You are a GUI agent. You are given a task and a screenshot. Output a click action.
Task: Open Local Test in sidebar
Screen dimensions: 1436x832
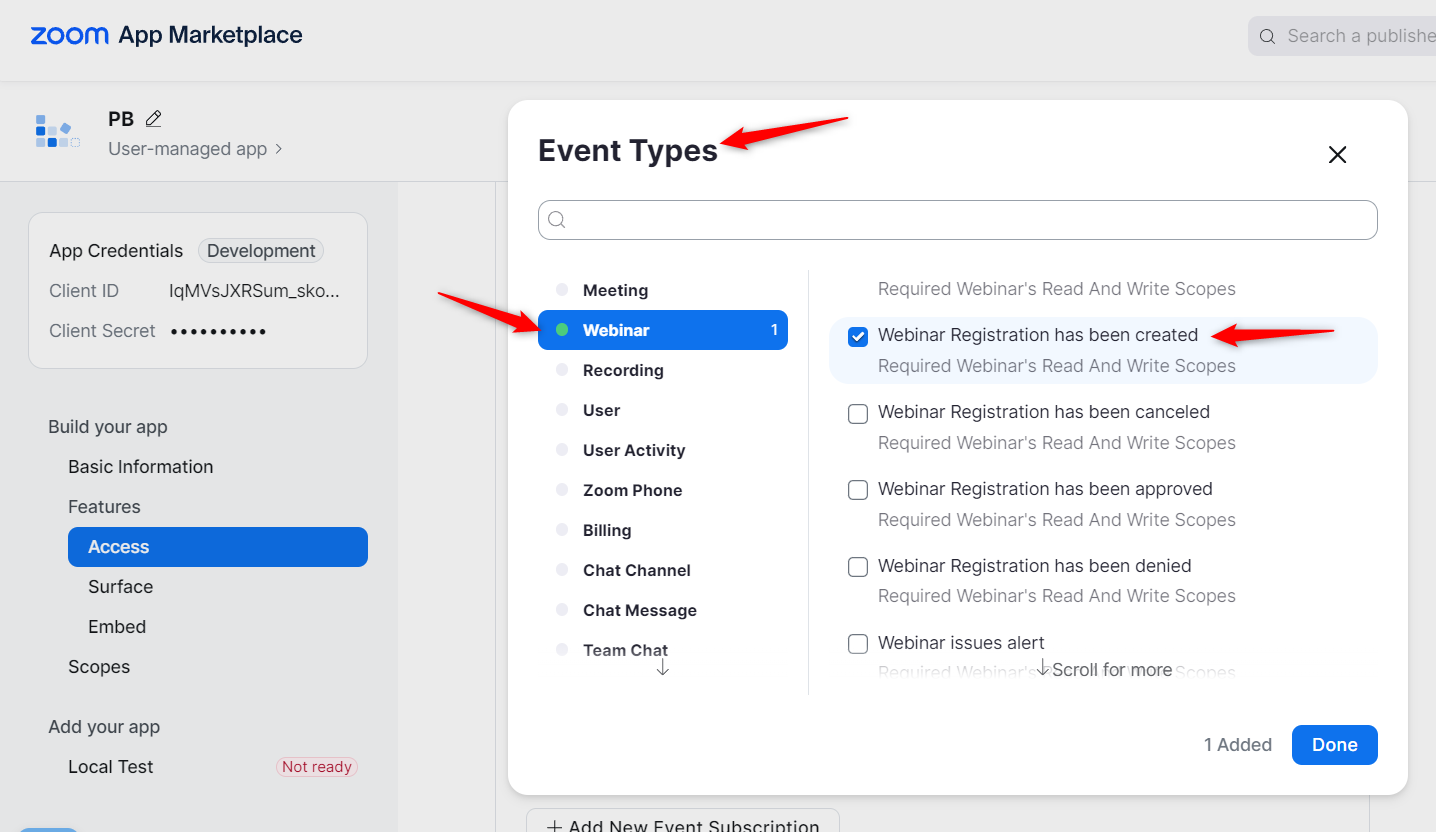tap(111, 767)
